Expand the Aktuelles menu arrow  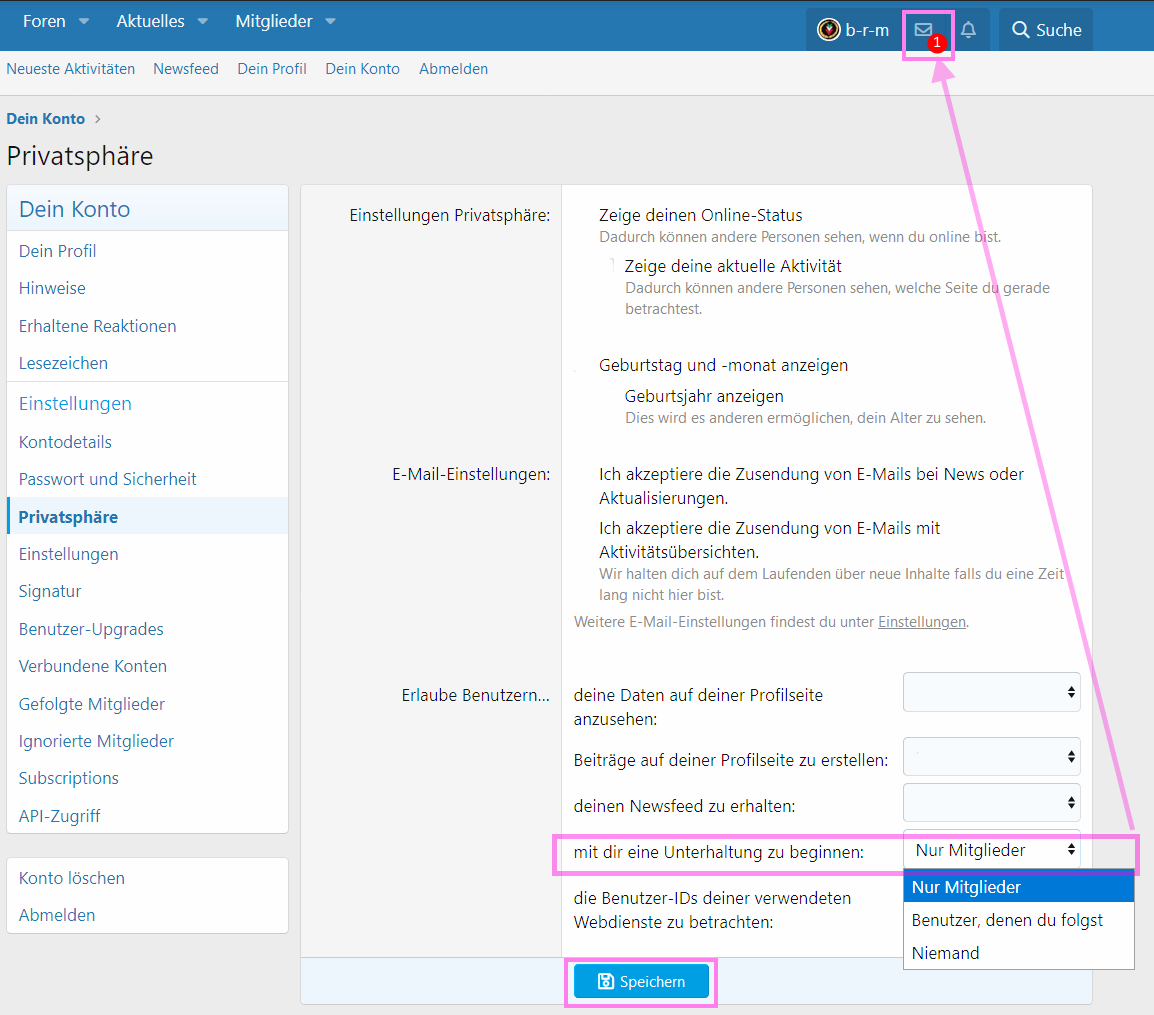coord(203,22)
